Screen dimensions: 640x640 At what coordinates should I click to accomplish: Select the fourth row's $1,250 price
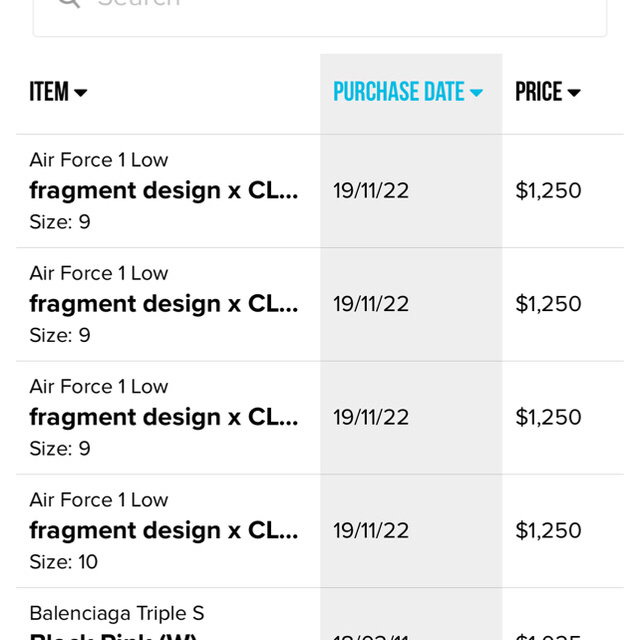click(548, 531)
